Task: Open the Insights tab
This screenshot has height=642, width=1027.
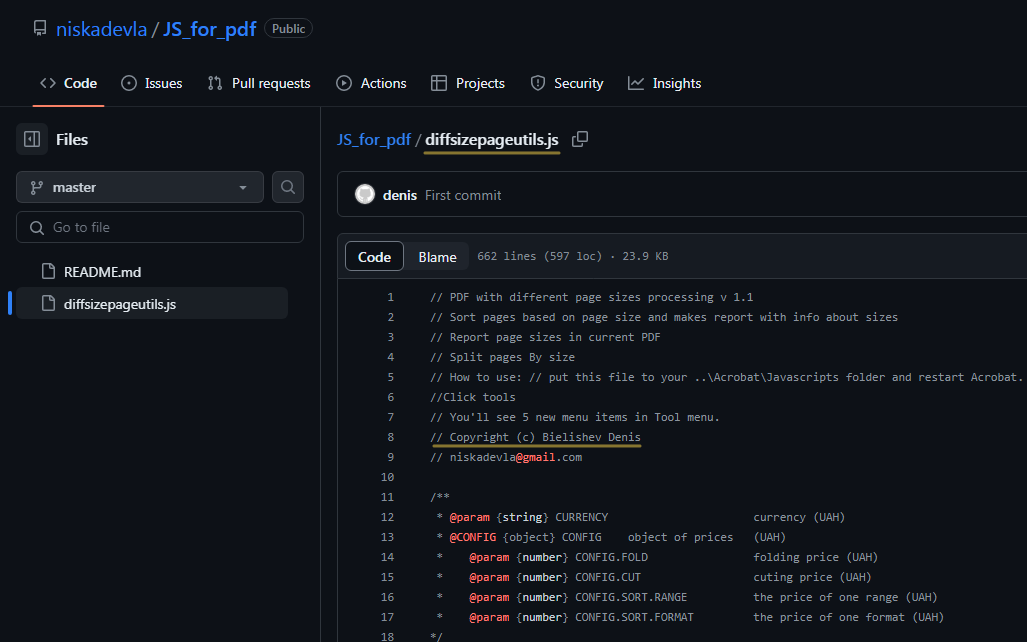Action: click(665, 83)
